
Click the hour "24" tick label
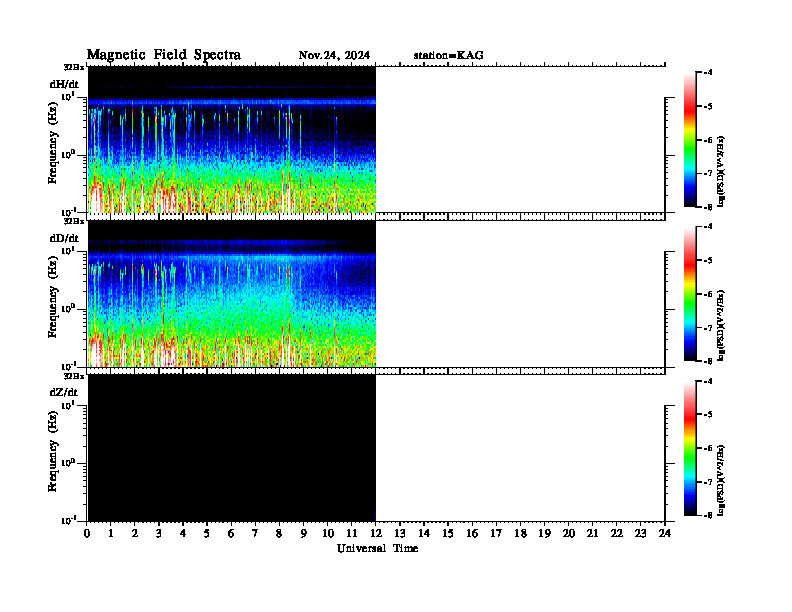coord(665,533)
